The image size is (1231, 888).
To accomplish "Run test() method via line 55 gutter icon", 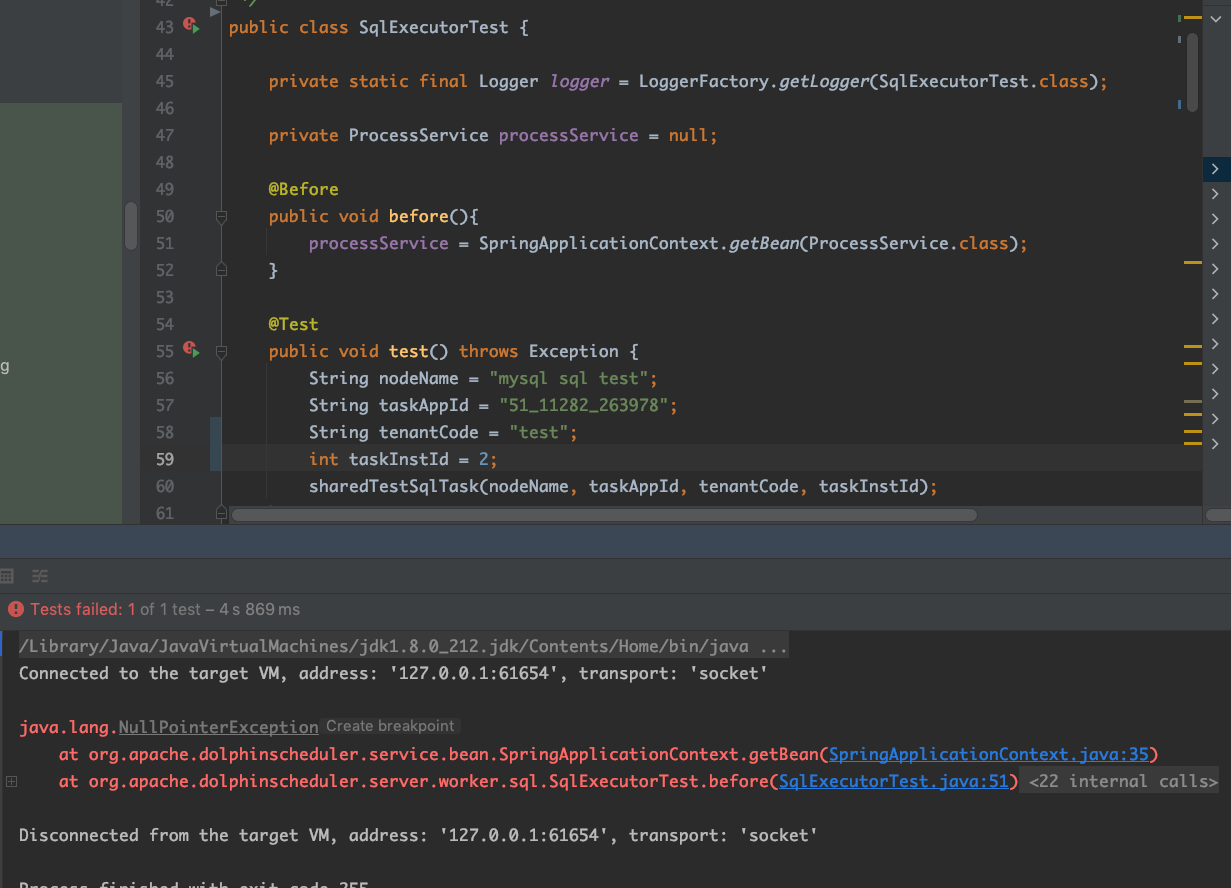I will click(191, 350).
